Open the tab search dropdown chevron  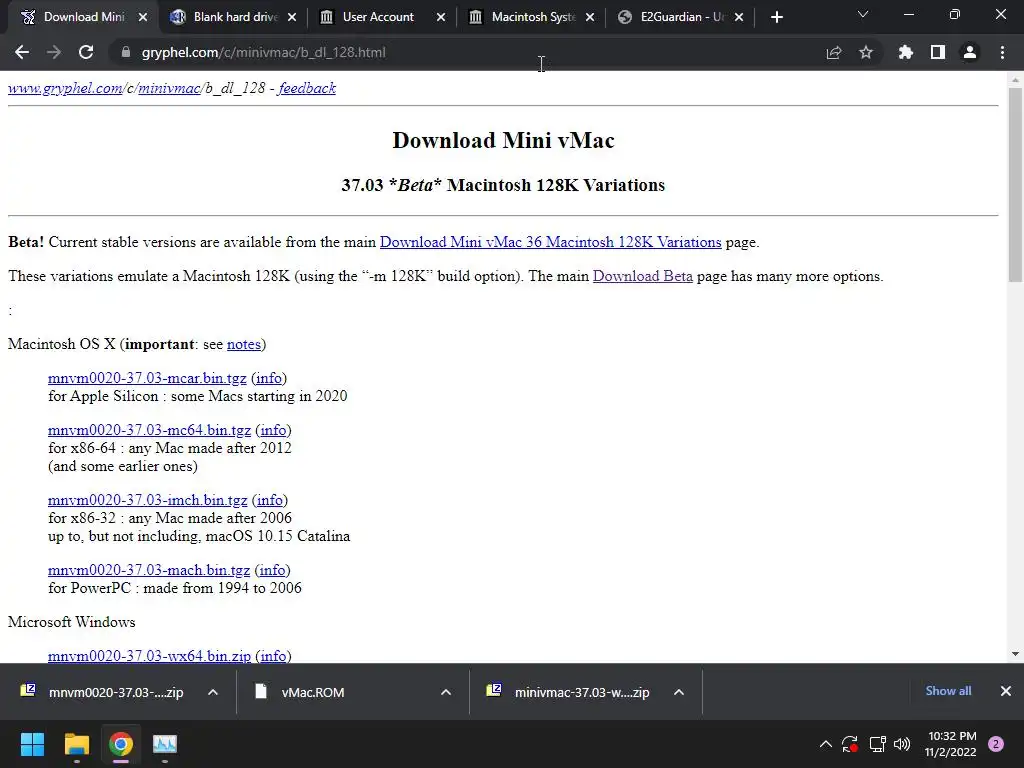click(x=863, y=14)
